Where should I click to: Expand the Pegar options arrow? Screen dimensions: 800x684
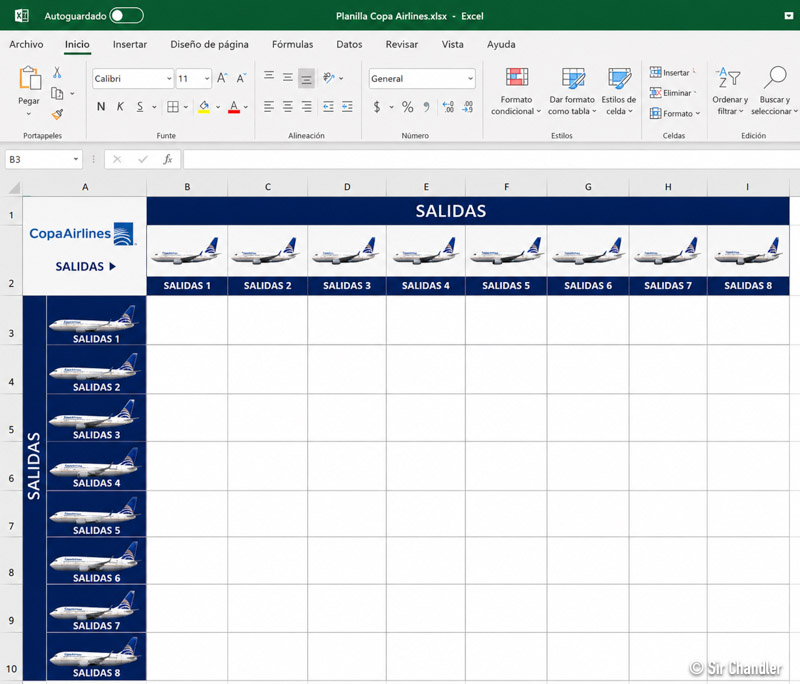[x=29, y=114]
